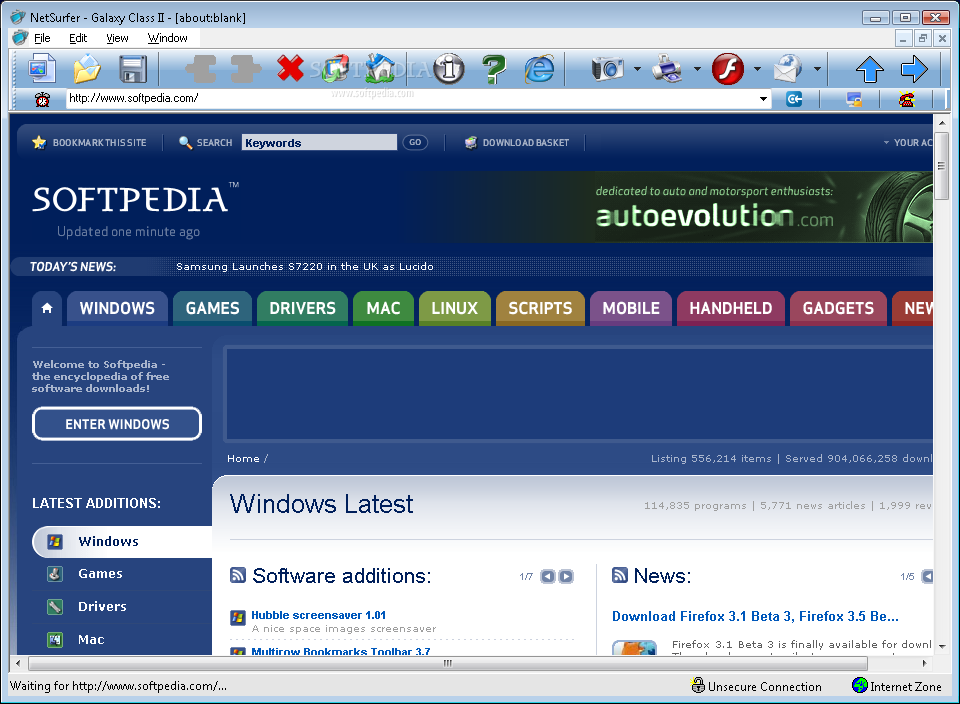The height and width of the screenshot is (704, 960).
Task: Go forward with the grayed right arrow
Action: coord(246,69)
